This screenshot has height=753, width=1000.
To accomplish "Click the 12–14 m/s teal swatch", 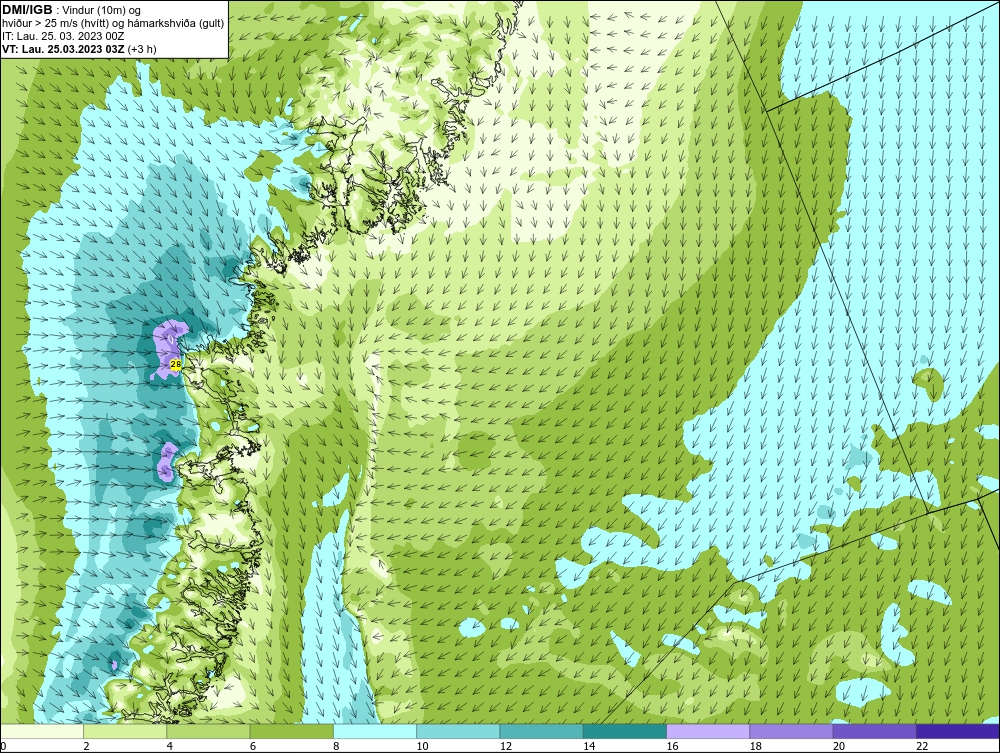I will tap(541, 731).
